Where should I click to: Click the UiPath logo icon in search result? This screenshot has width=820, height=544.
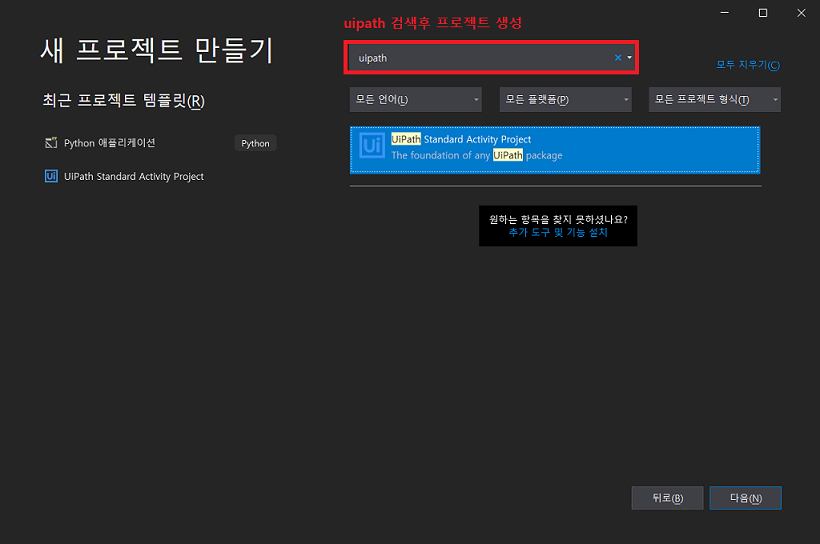click(372, 145)
